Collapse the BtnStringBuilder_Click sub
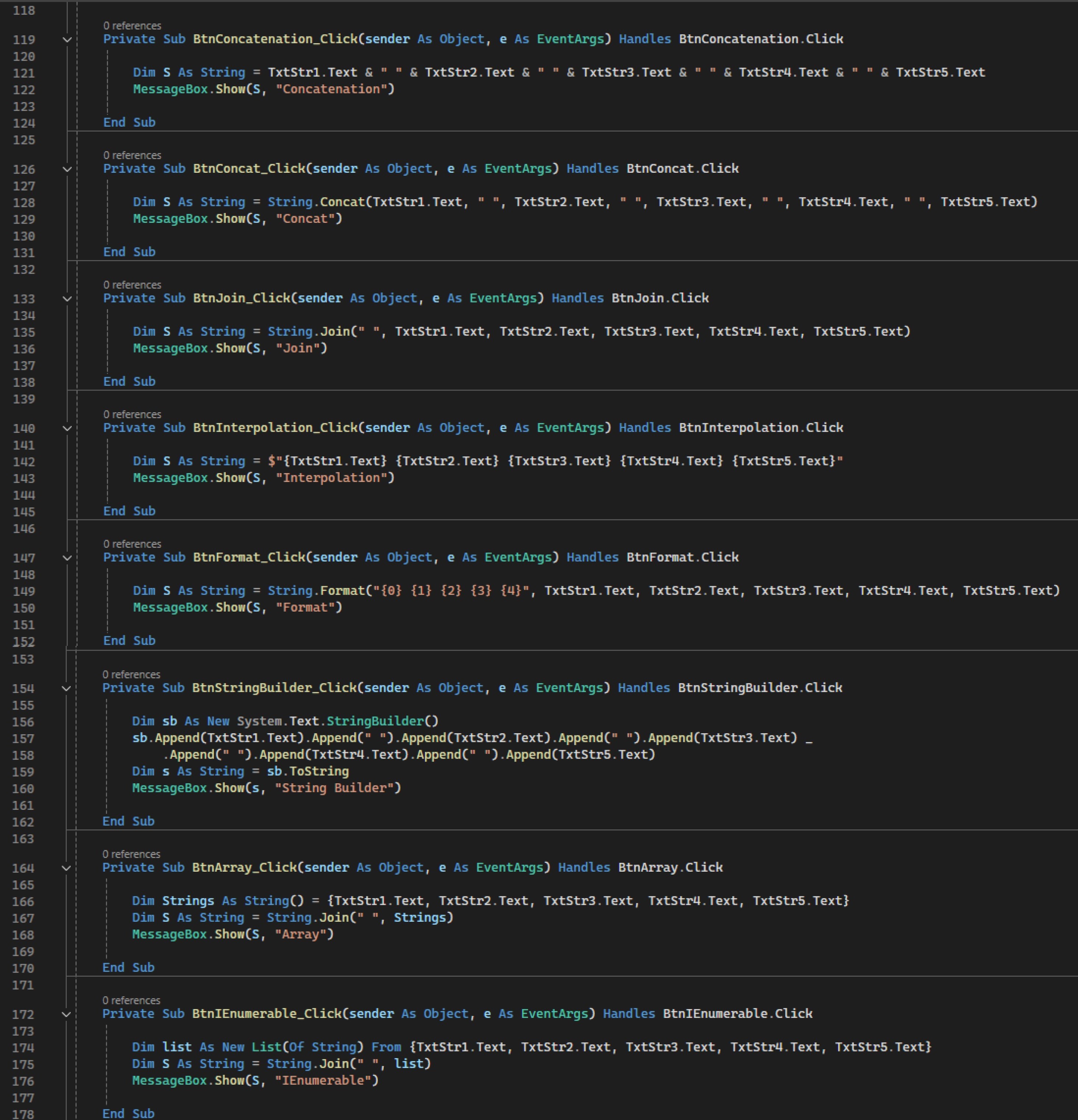Screen dimensions: 1078x1120 (x=66, y=689)
